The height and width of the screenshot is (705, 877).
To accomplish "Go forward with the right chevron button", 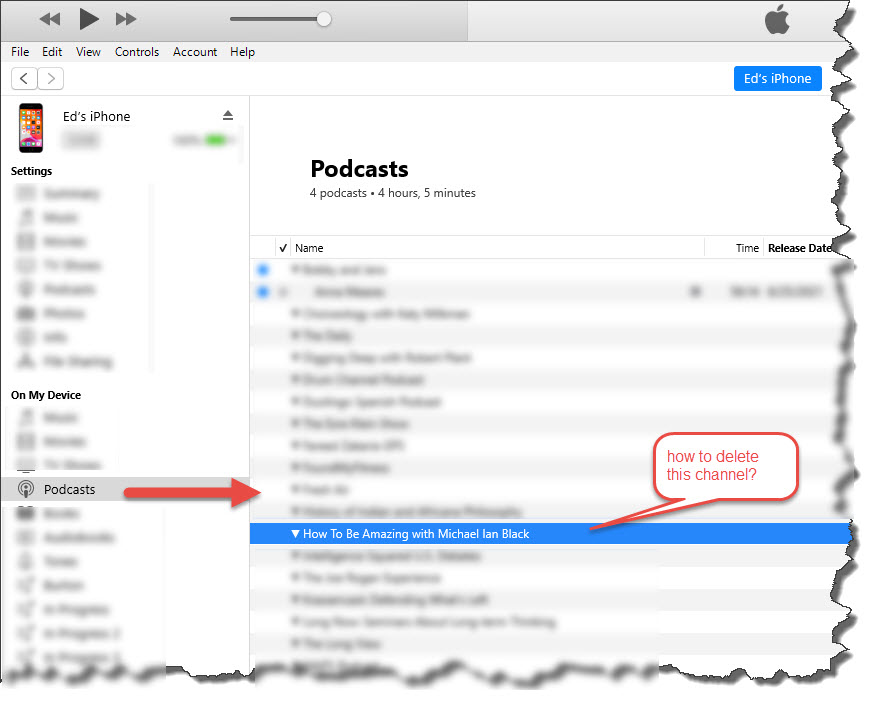I will tap(51, 78).
